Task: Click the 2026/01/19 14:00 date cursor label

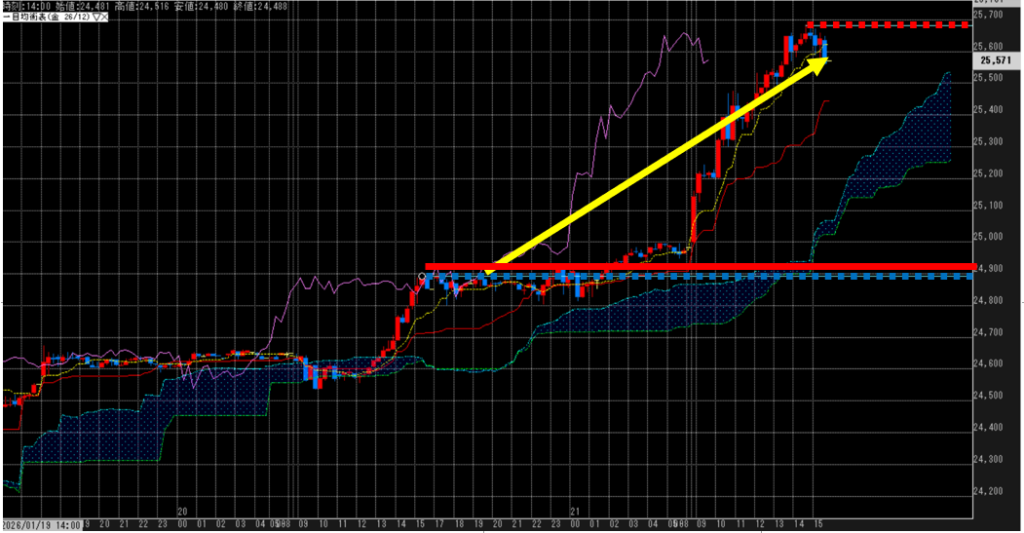Action: click(x=40, y=523)
